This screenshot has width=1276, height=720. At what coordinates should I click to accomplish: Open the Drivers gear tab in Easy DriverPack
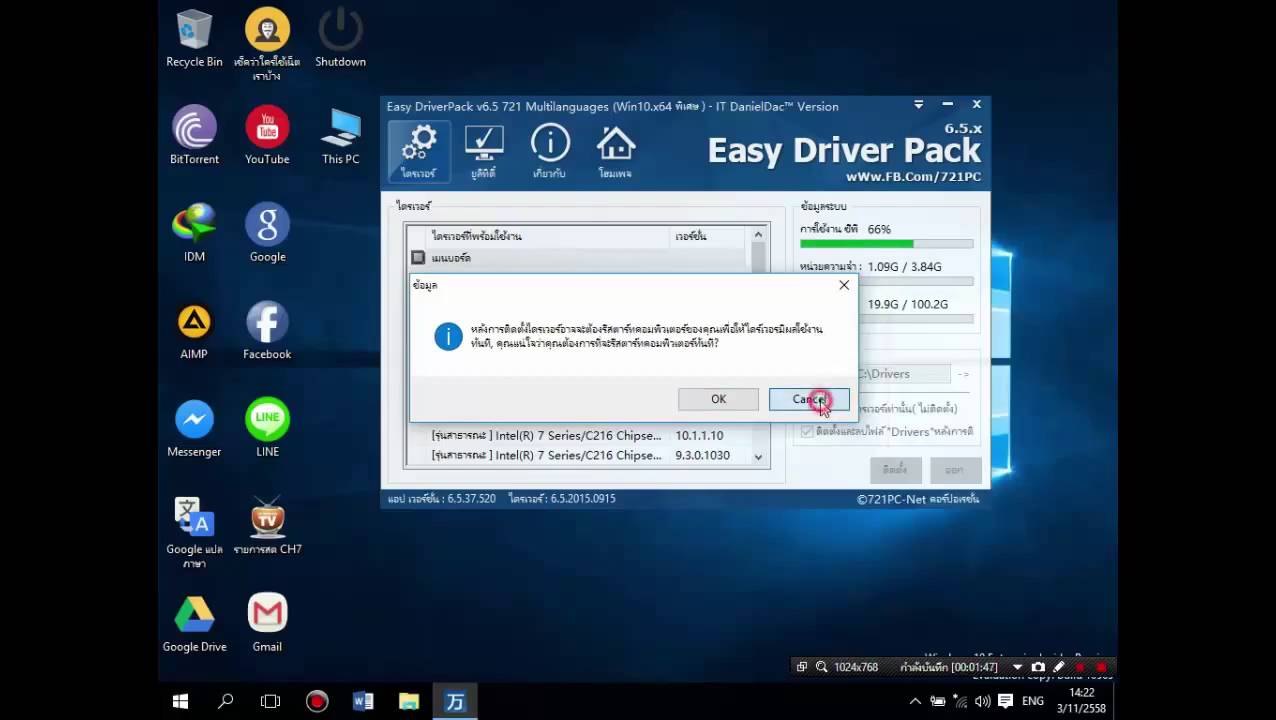[419, 152]
